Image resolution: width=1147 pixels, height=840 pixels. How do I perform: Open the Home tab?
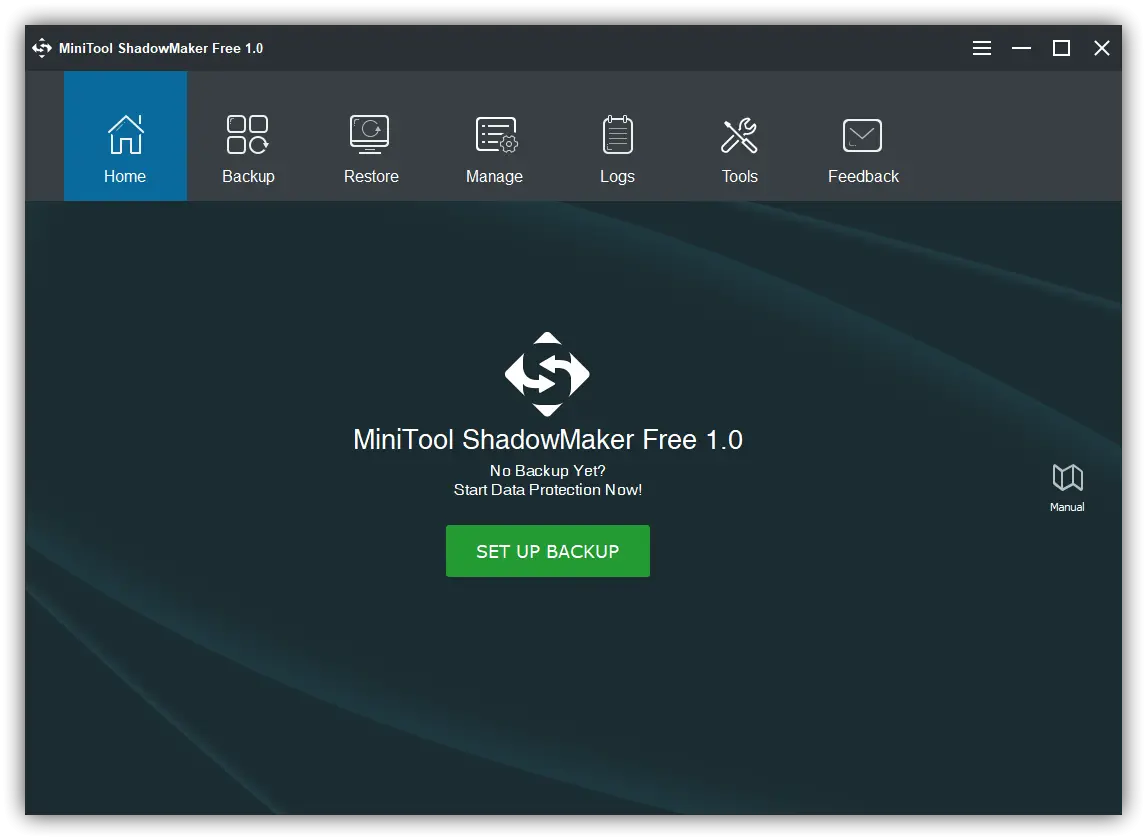point(125,136)
